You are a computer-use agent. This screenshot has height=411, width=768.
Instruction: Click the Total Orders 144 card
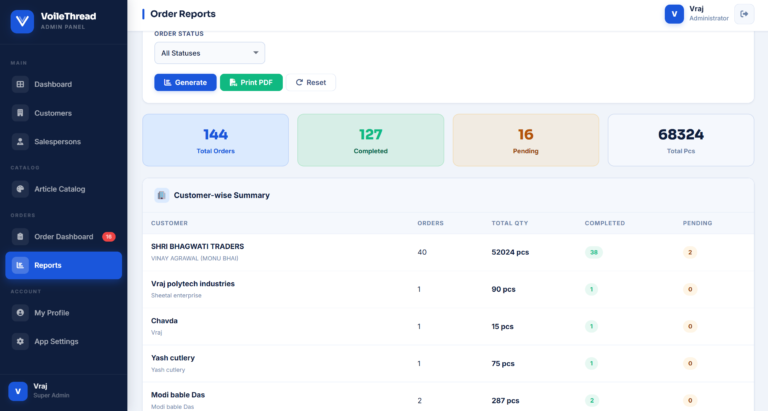215,140
